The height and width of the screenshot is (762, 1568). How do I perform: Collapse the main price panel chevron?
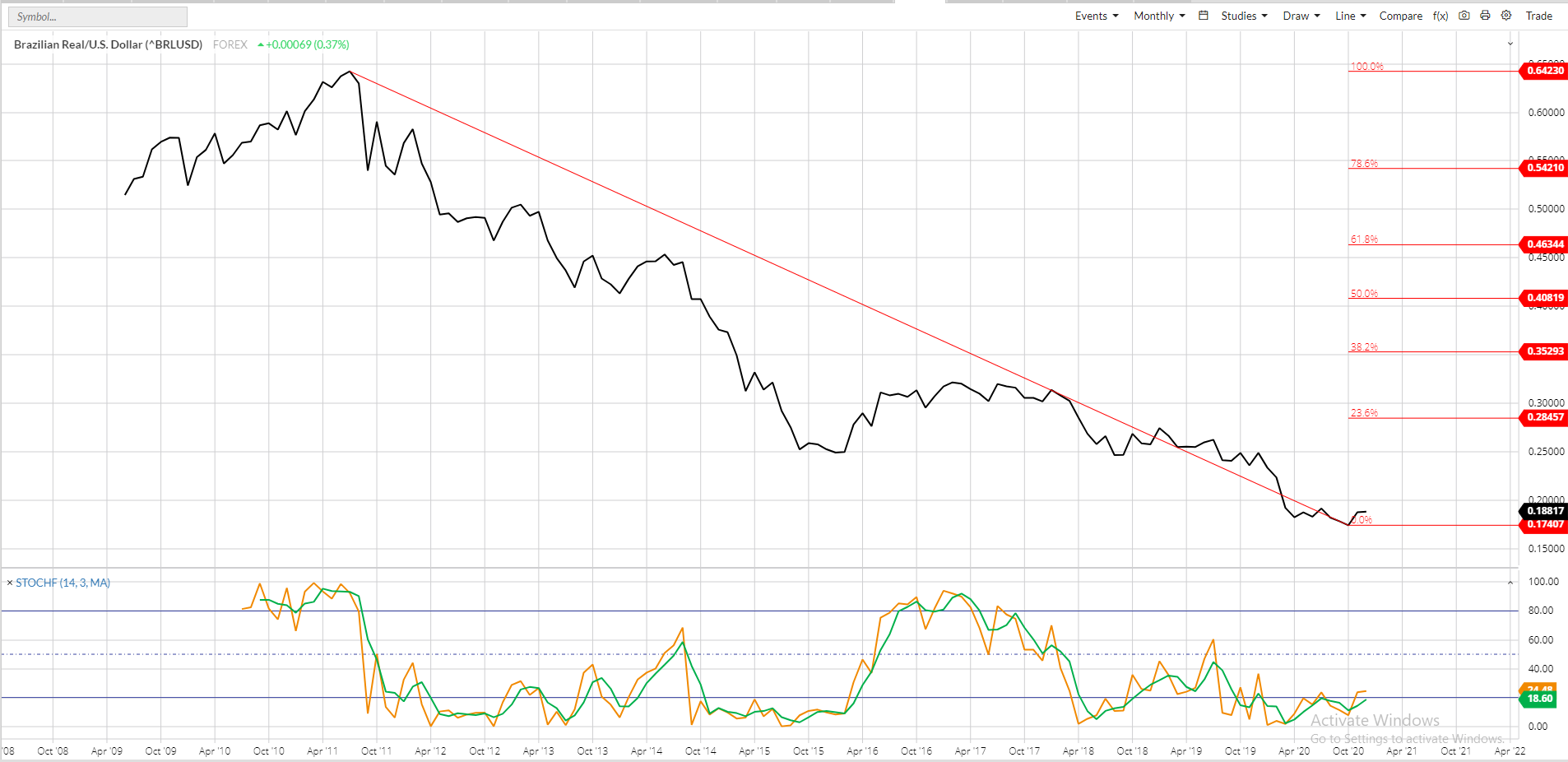click(1510, 44)
